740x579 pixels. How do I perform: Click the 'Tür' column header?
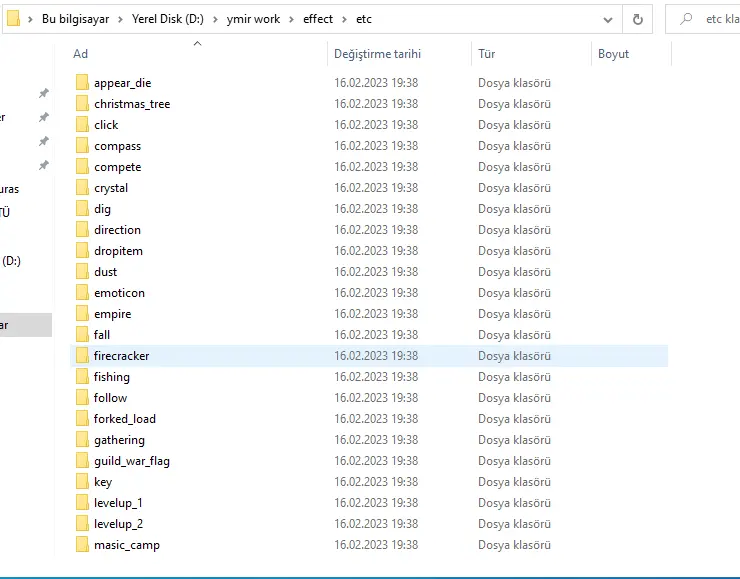[x=487, y=54]
